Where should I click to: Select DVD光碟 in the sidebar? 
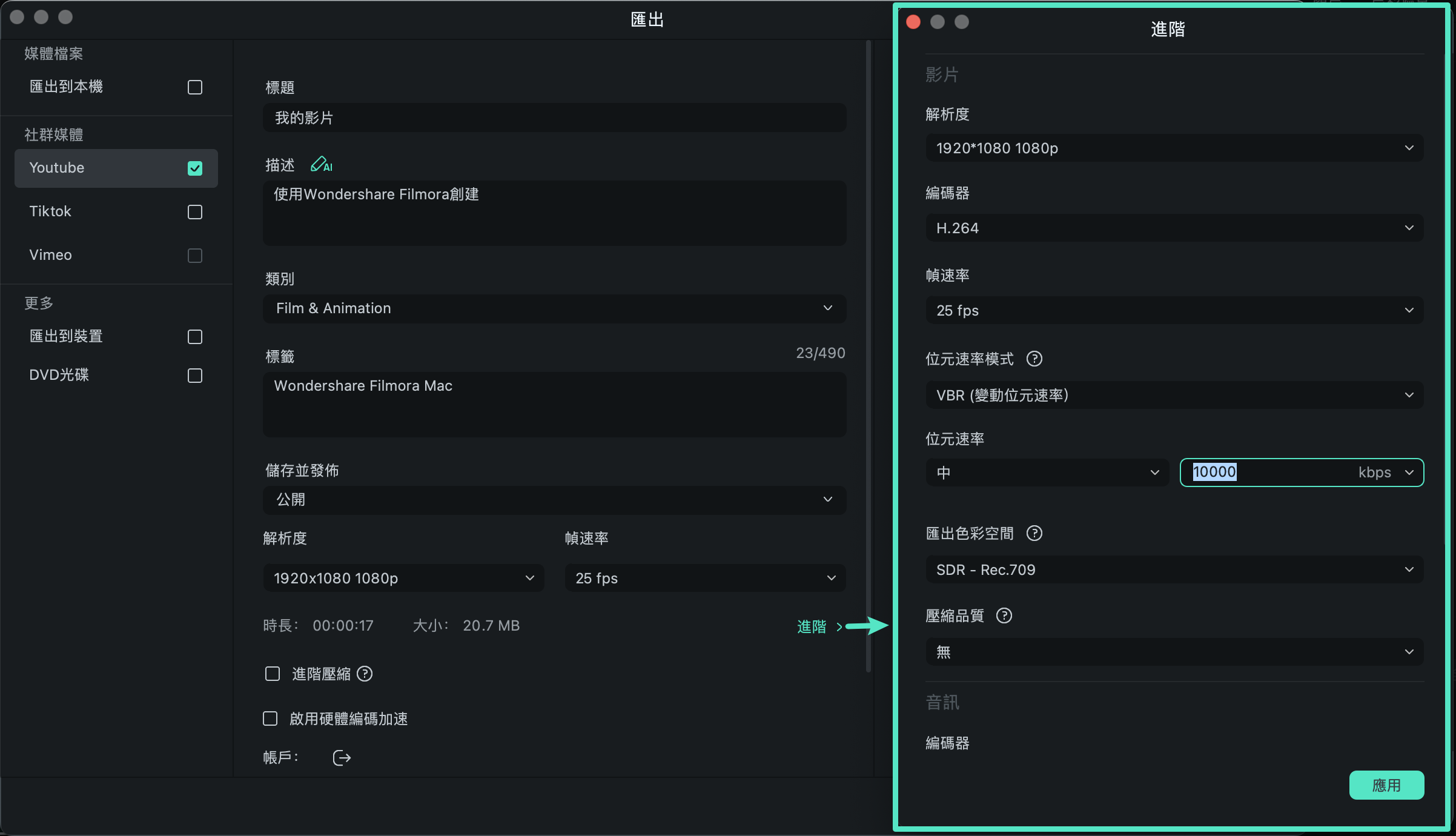(116, 375)
